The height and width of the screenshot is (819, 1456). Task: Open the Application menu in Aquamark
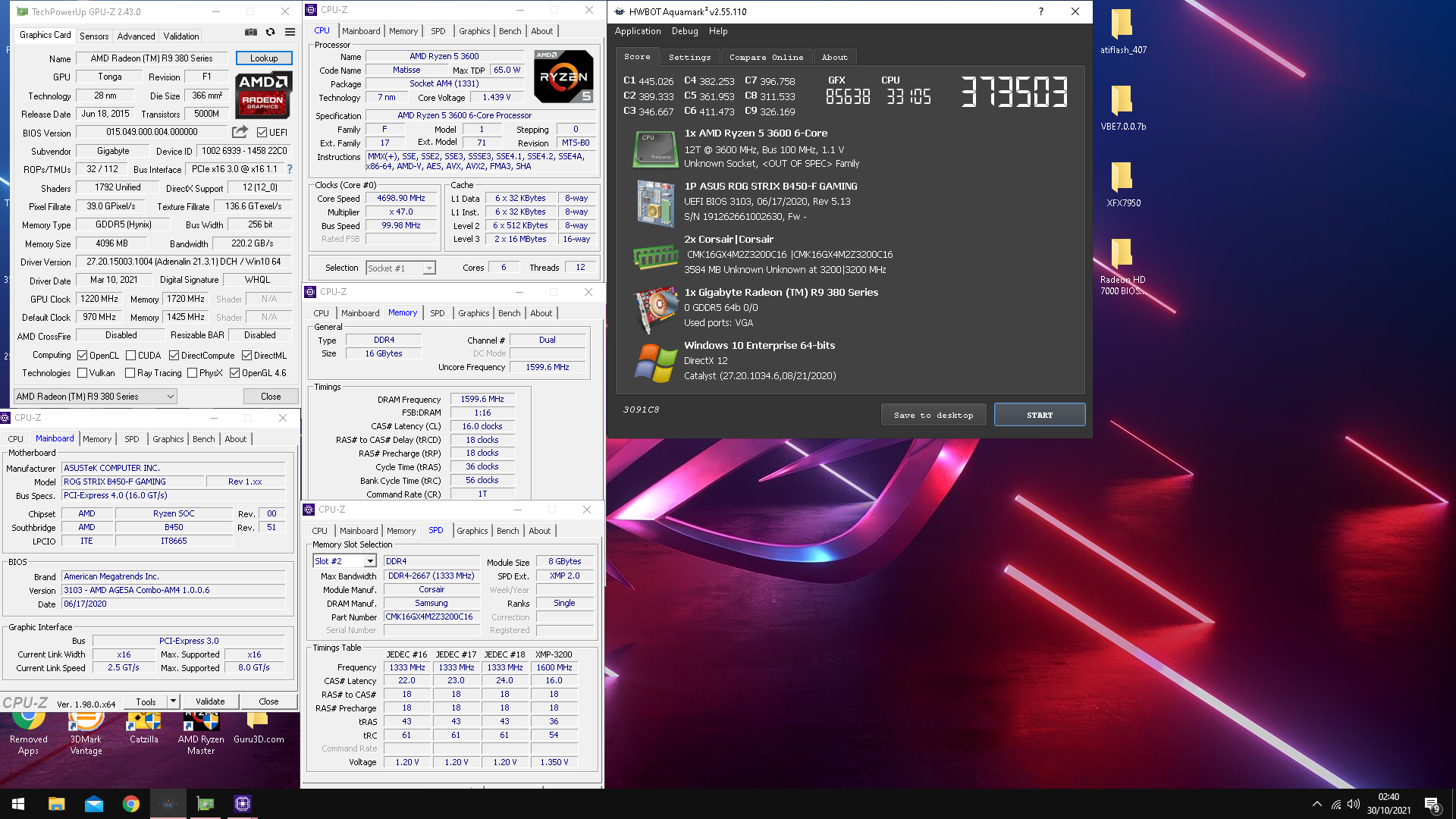click(638, 31)
